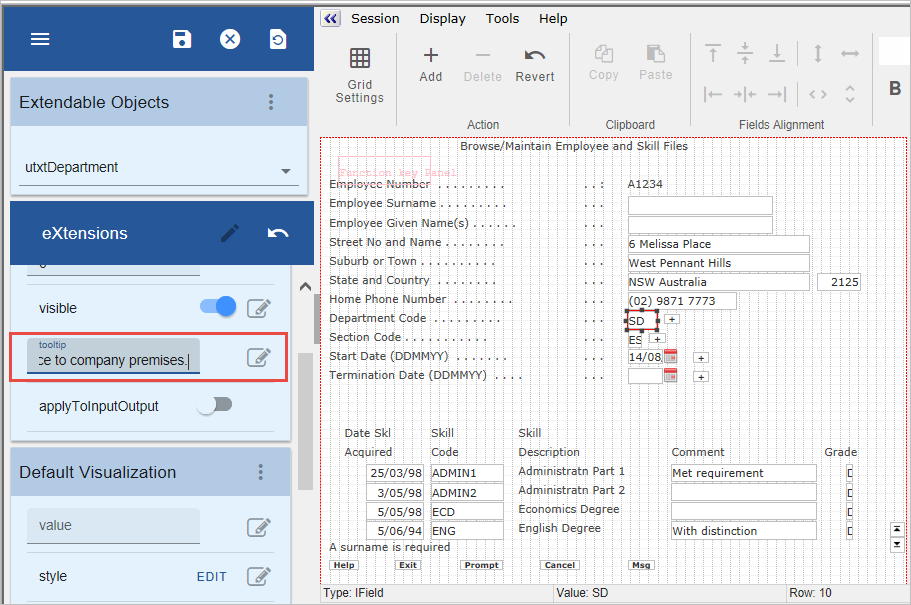The width and height of the screenshot is (911, 605).
Task: Click the align horizontal center icon
Action: 745,94
